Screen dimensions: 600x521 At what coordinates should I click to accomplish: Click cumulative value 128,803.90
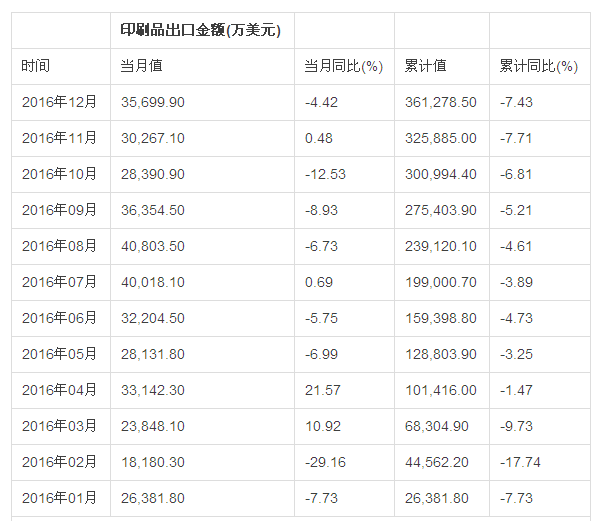[x=440, y=354]
